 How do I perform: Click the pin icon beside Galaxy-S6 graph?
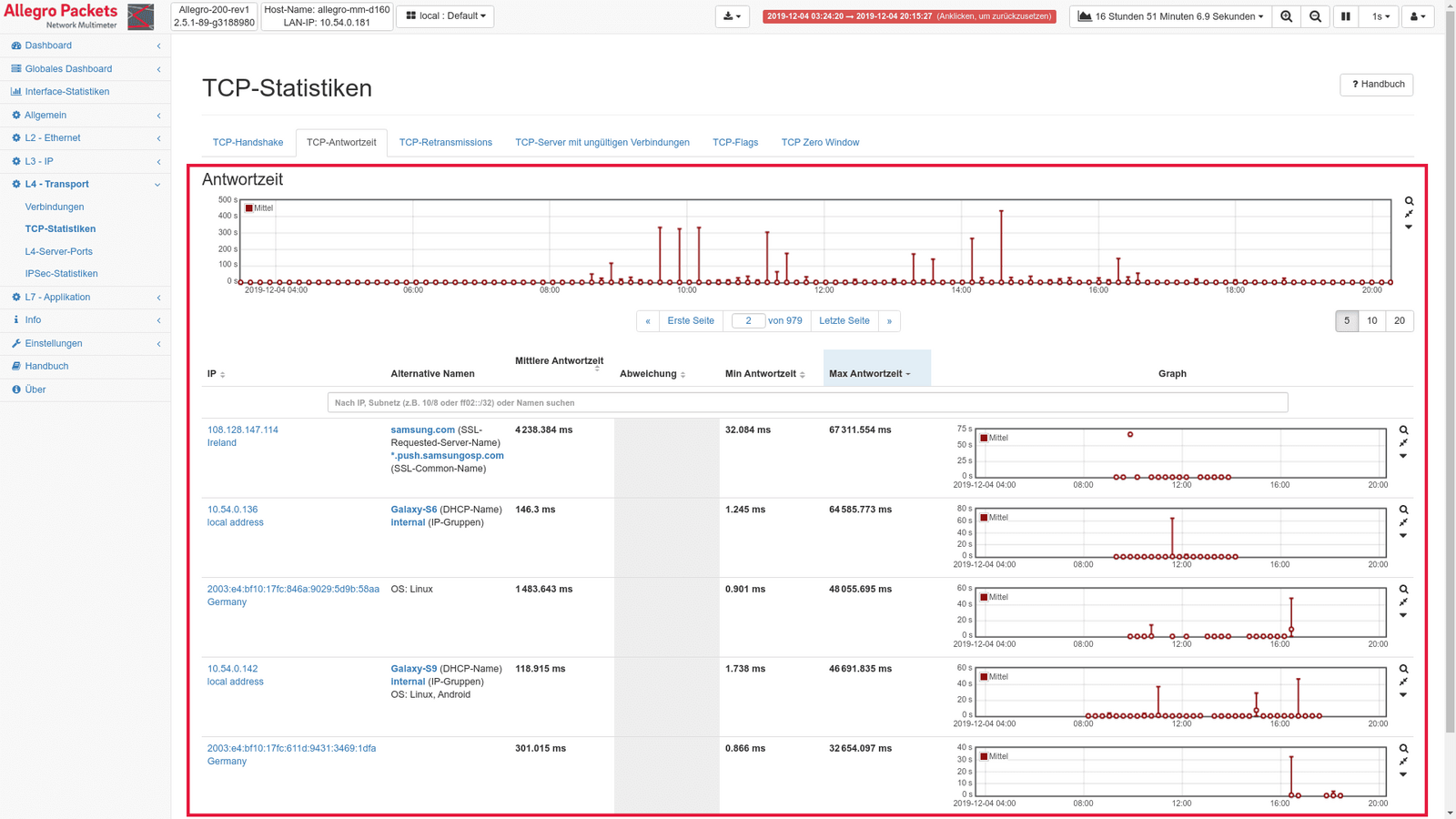coord(1403,522)
